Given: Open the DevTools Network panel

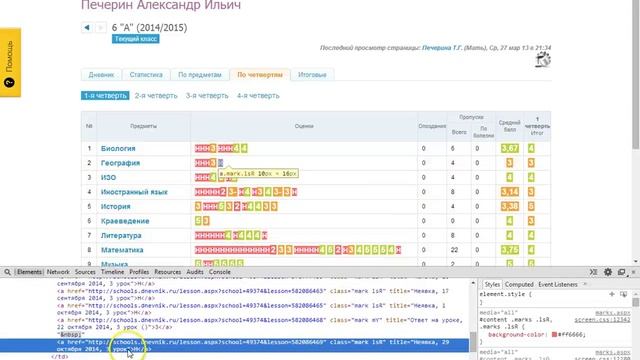Looking at the screenshot, I should (x=58, y=272).
